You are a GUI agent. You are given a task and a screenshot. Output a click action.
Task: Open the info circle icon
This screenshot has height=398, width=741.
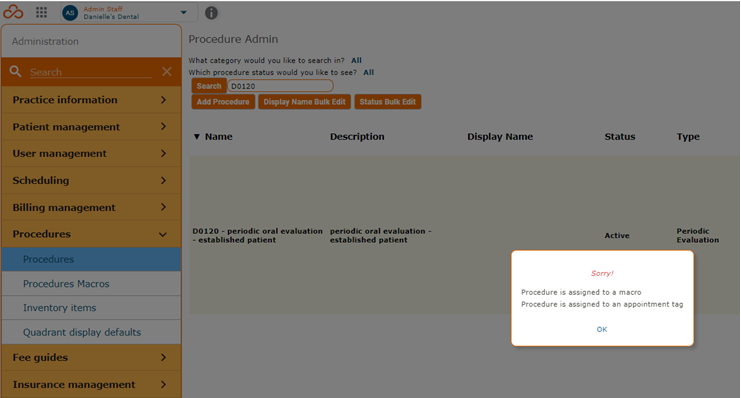click(x=211, y=13)
